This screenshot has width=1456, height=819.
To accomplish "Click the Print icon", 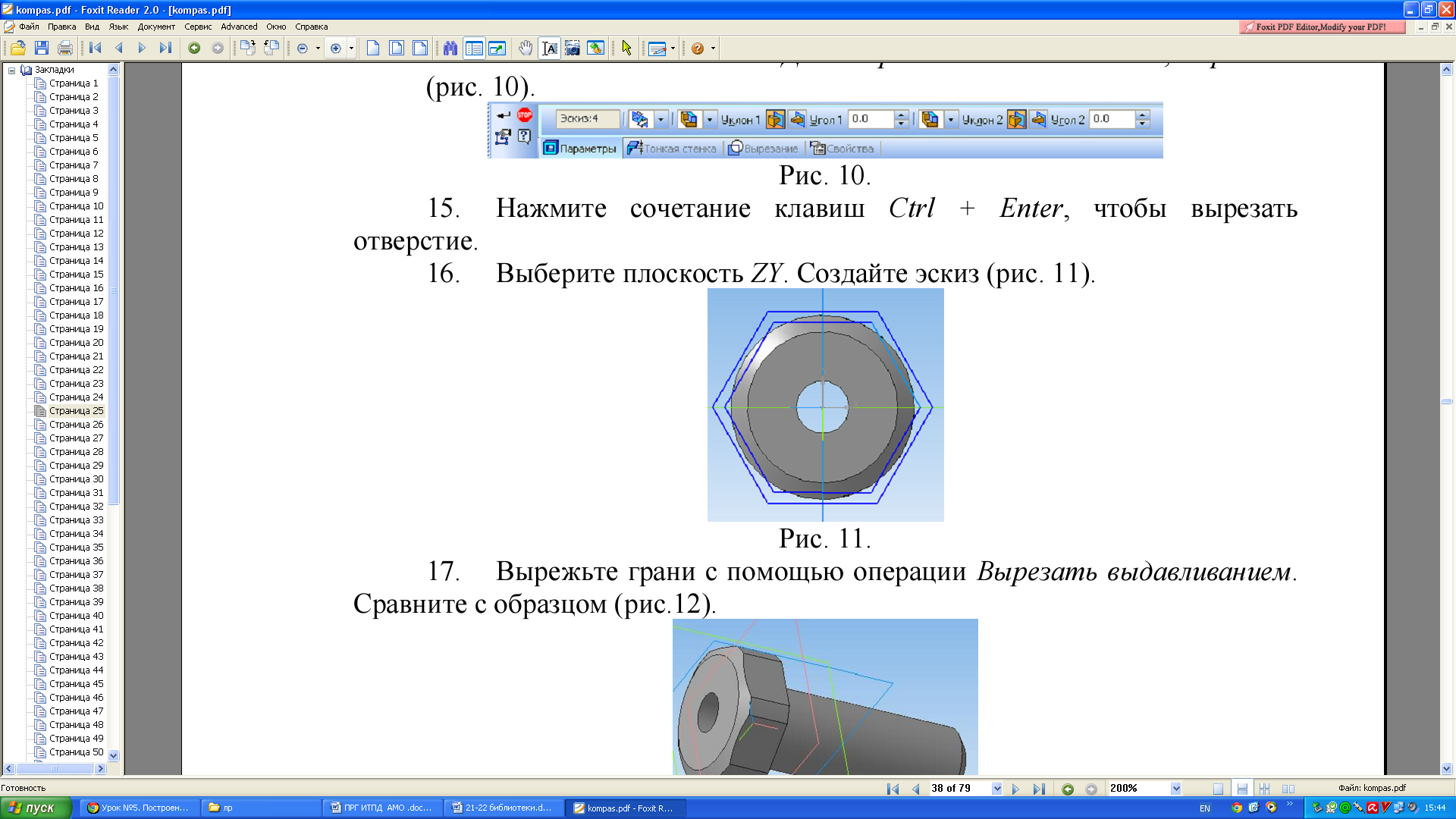I will coord(65,49).
